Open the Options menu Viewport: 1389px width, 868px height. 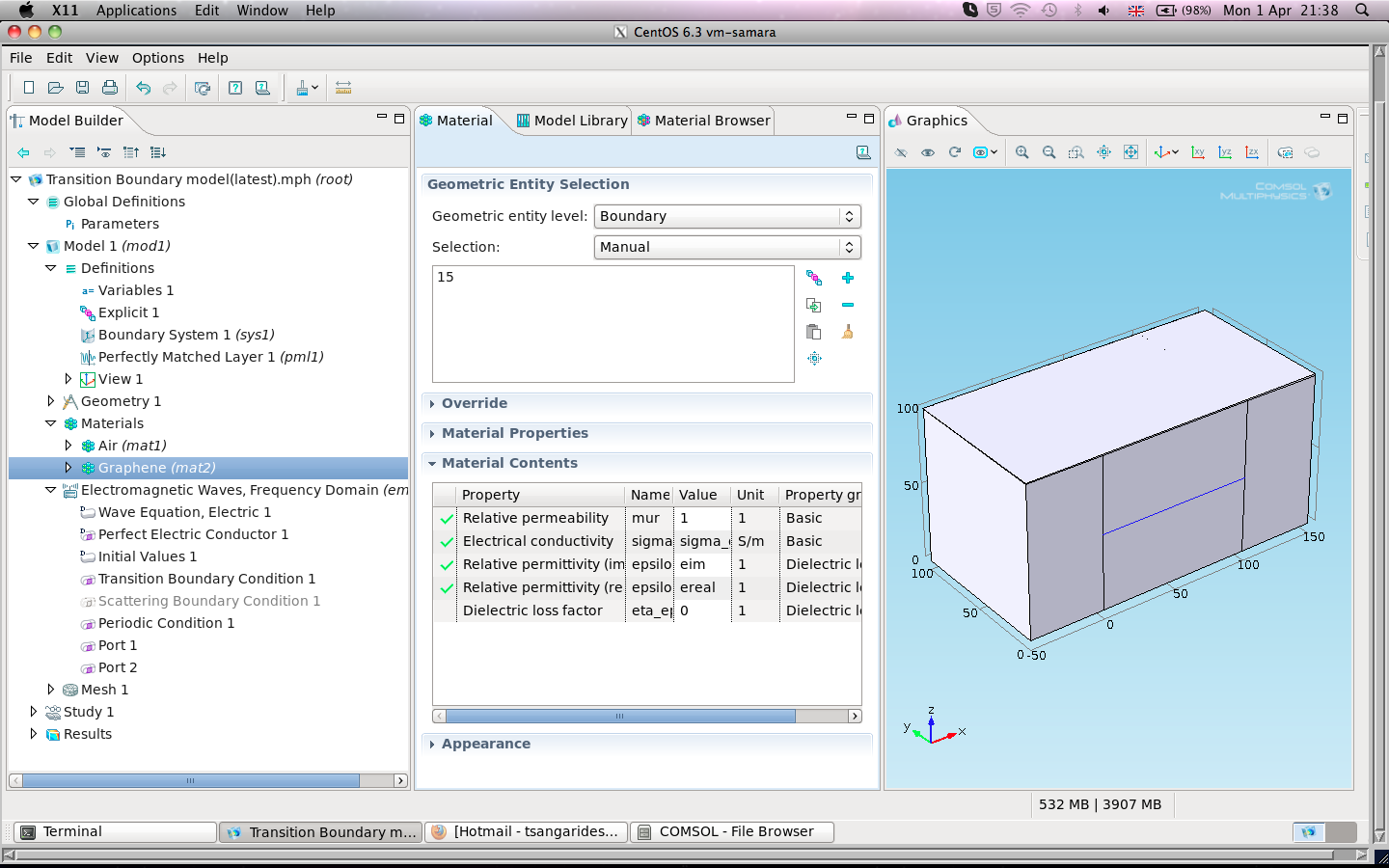pos(158,58)
